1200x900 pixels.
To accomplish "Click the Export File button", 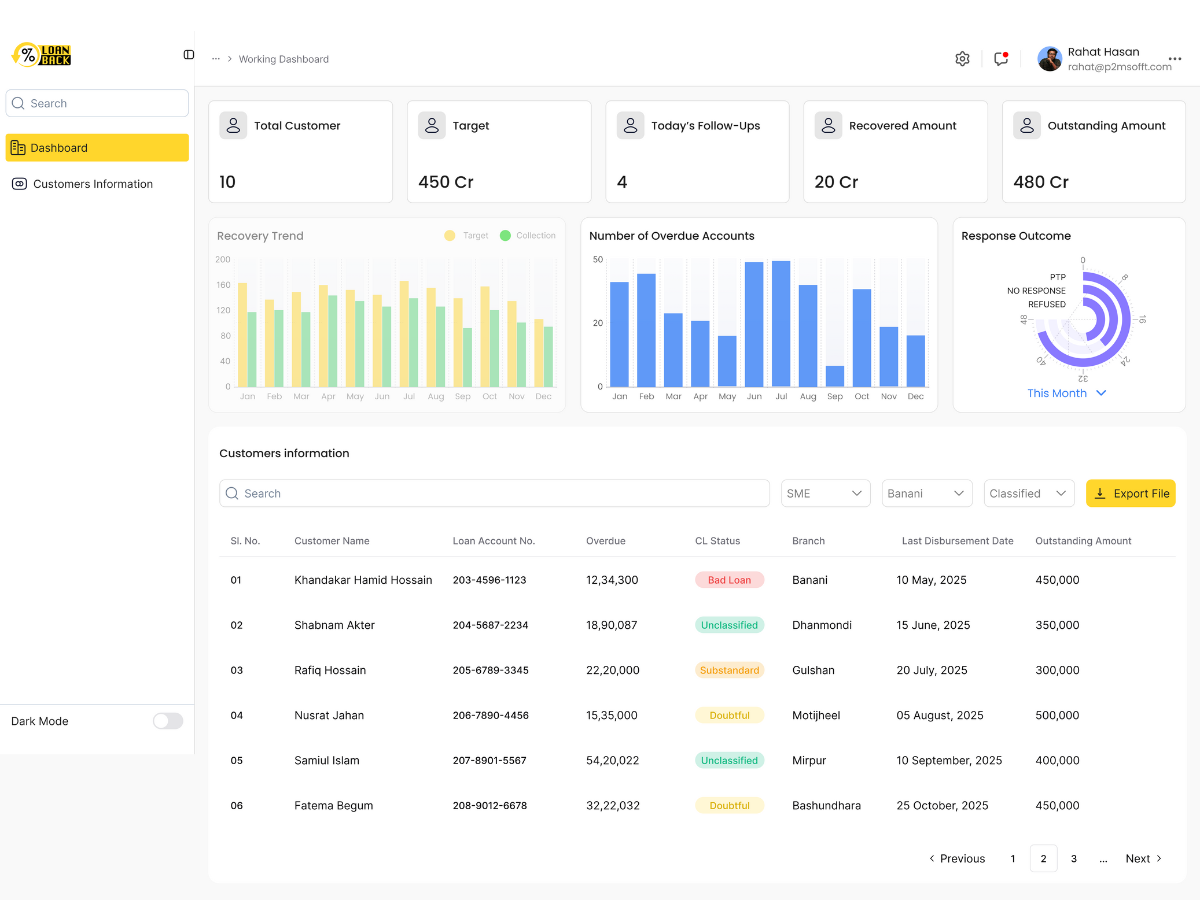I will [1130, 493].
